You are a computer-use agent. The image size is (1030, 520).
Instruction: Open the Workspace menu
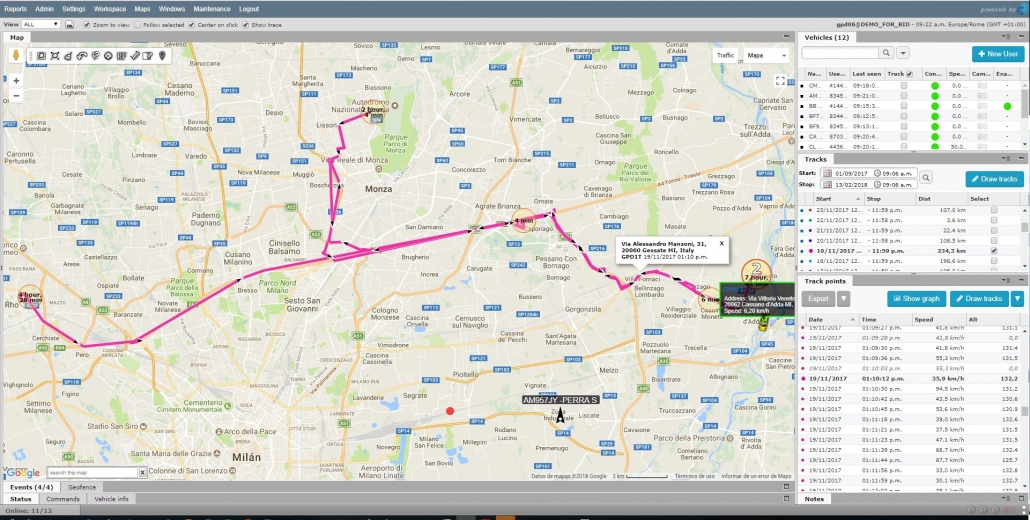pyautogui.click(x=110, y=9)
